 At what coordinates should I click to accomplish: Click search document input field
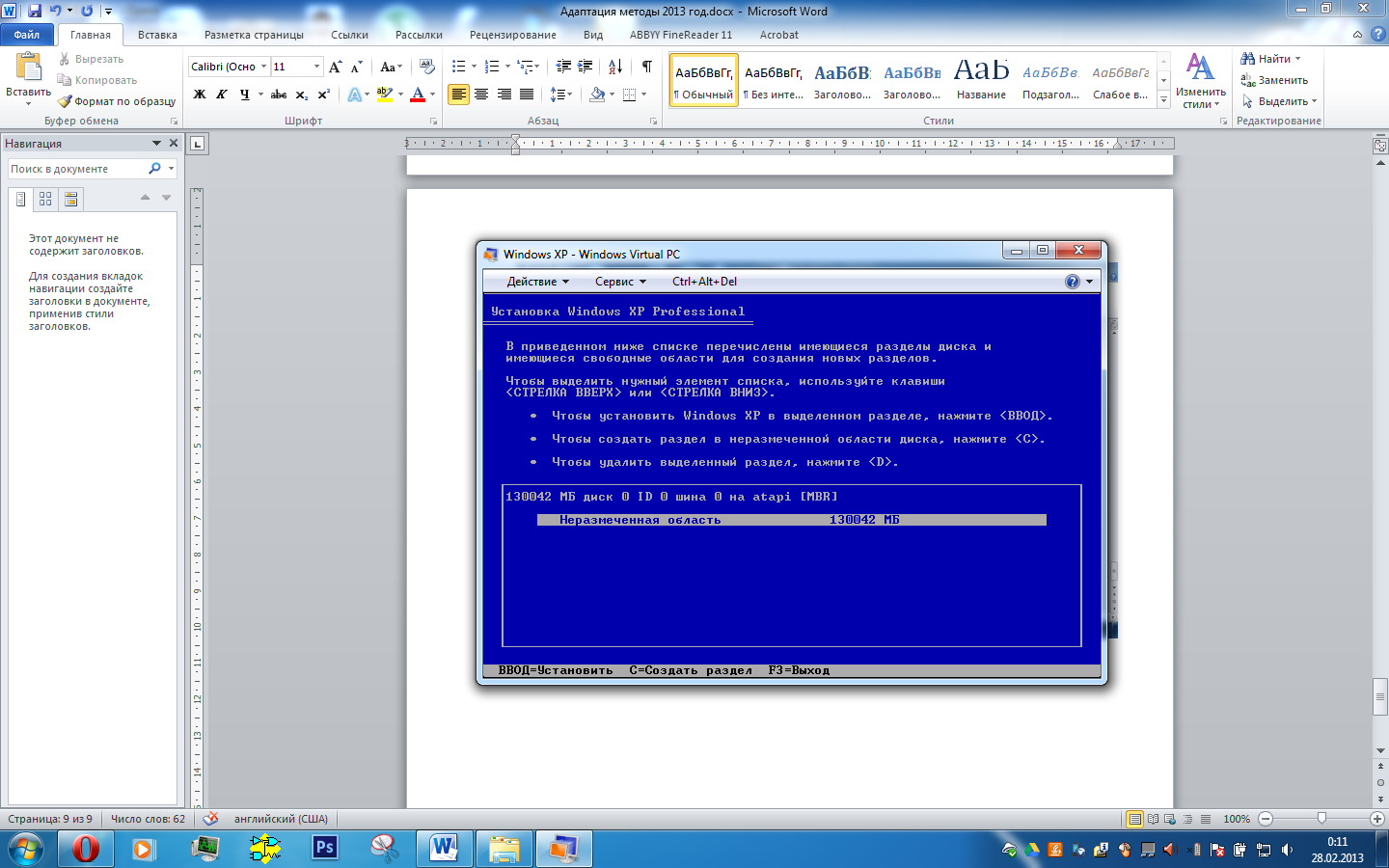[x=77, y=169]
